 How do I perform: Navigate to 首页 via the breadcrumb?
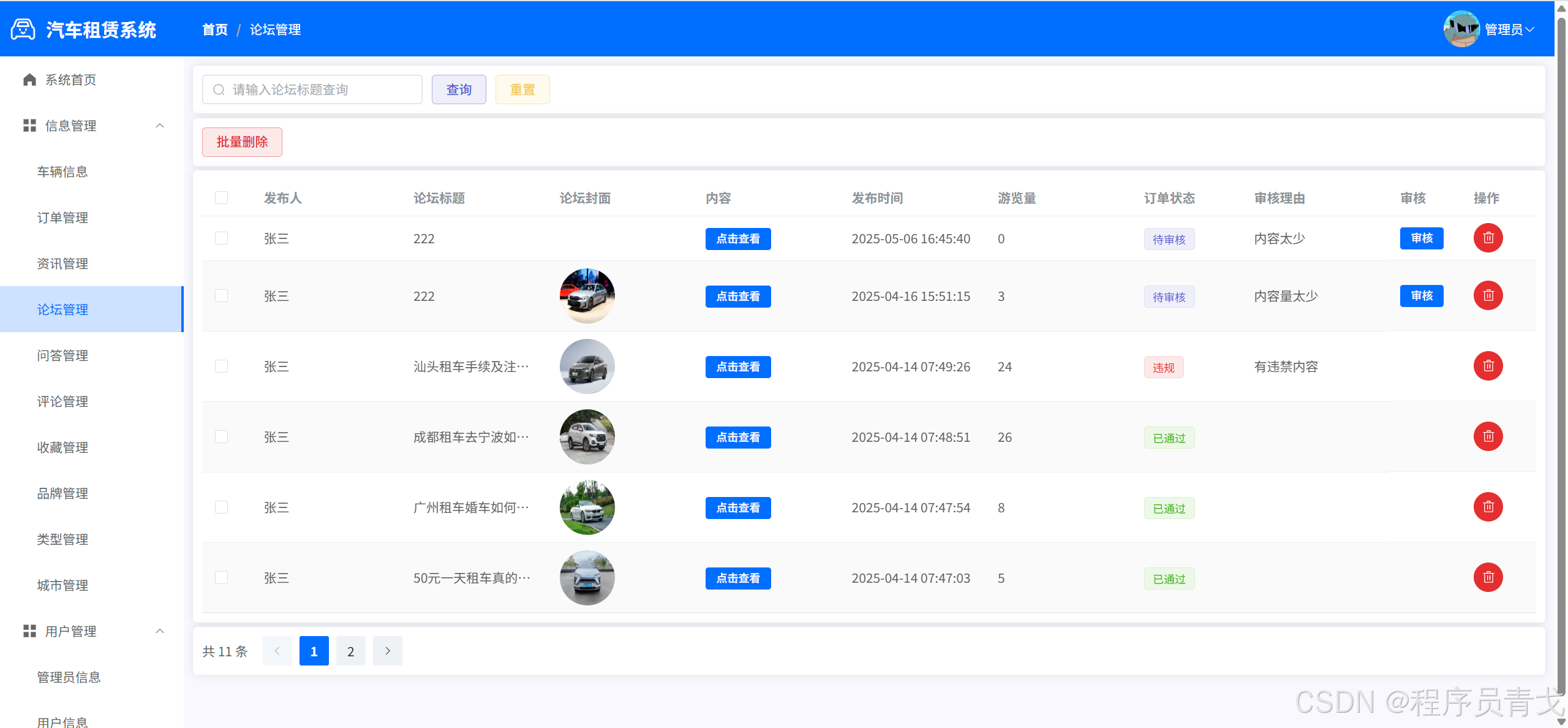tap(214, 29)
